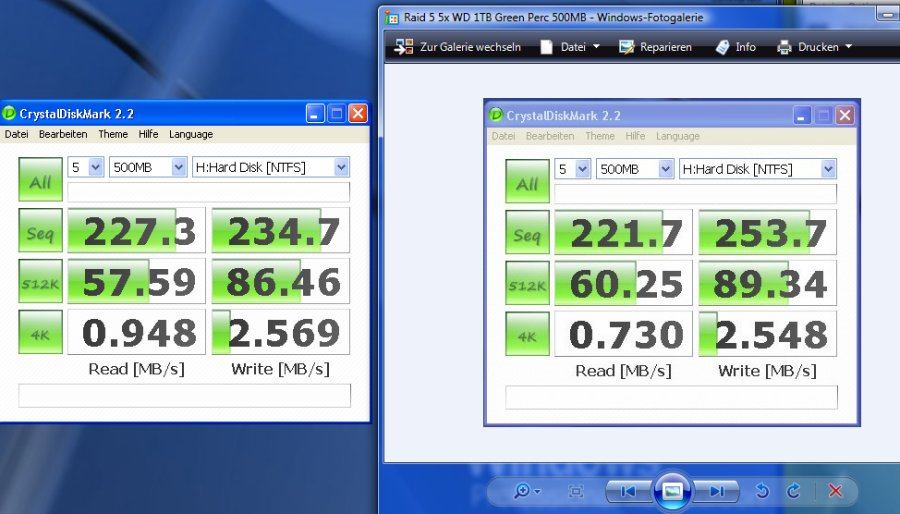Click the 4K write result 2.569
This screenshot has height=514, width=900.
tap(281, 332)
